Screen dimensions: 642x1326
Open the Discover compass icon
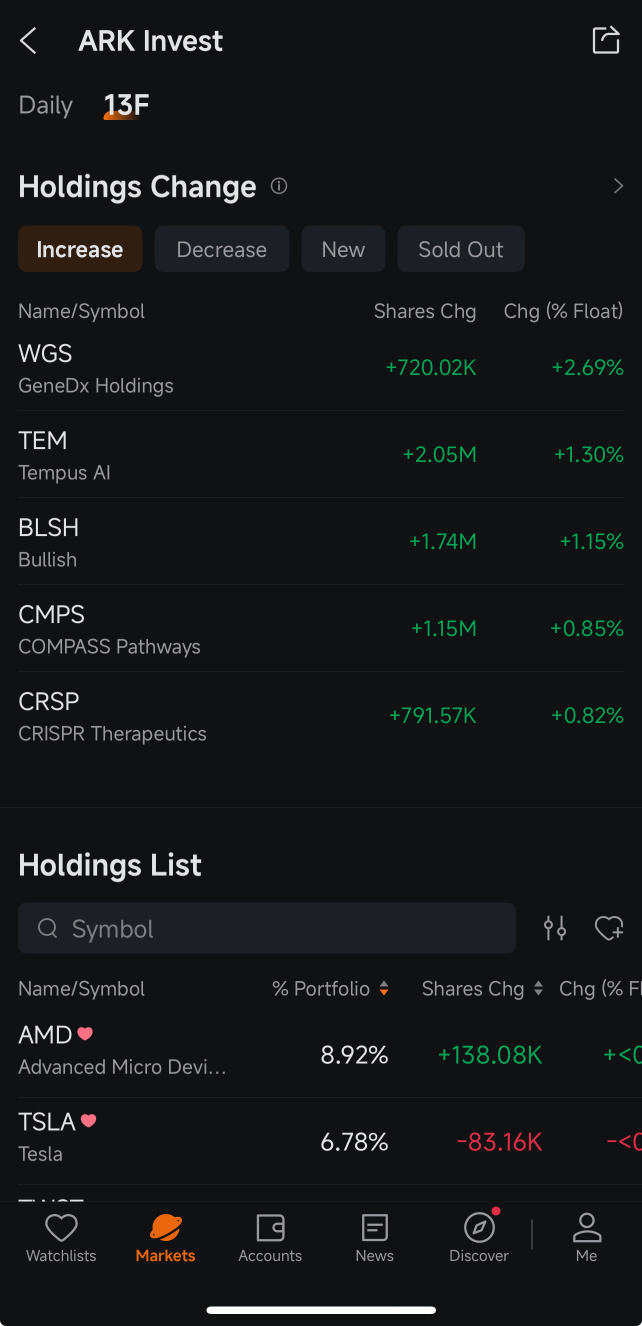tap(480, 1227)
